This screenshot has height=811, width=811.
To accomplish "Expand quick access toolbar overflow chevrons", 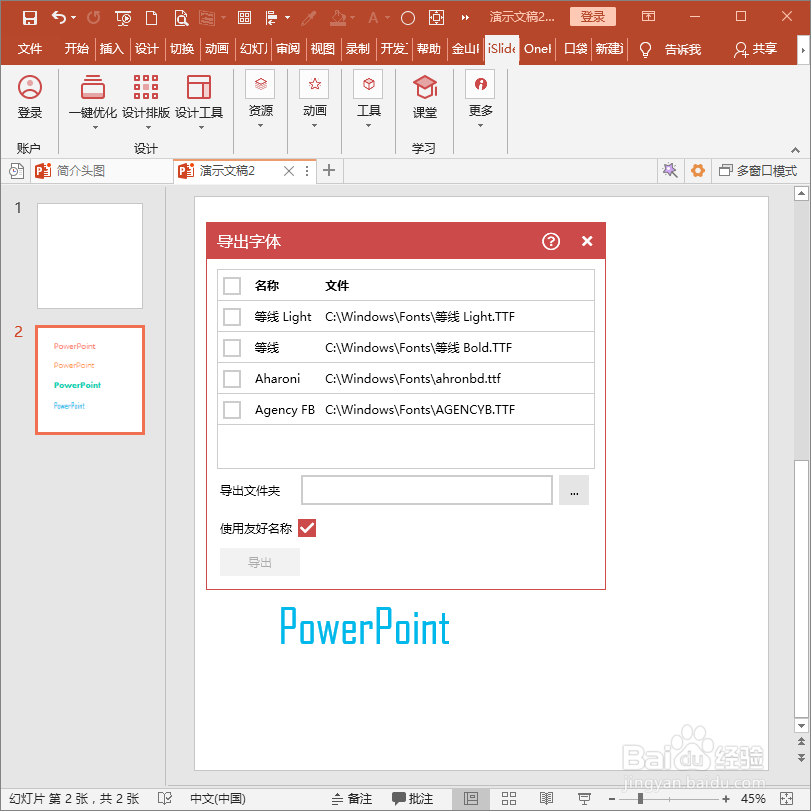I will tap(465, 18).
